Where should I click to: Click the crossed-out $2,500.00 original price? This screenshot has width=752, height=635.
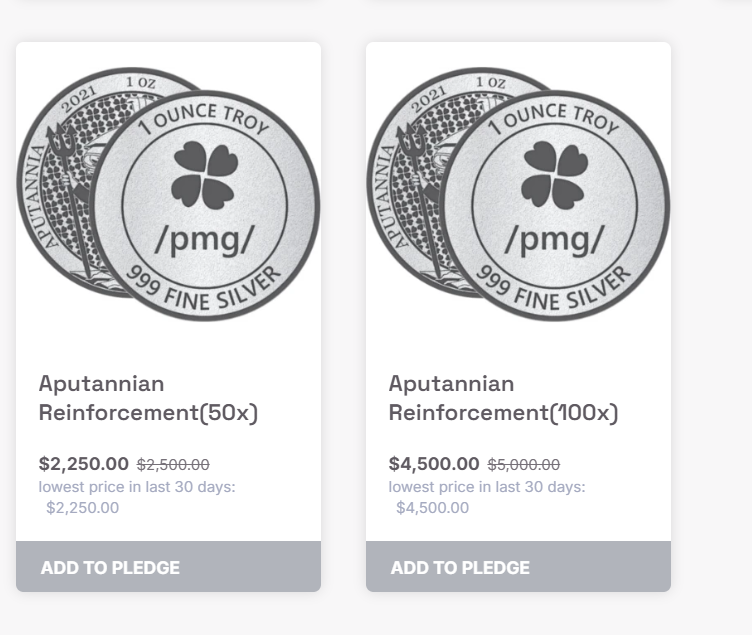tap(173, 465)
